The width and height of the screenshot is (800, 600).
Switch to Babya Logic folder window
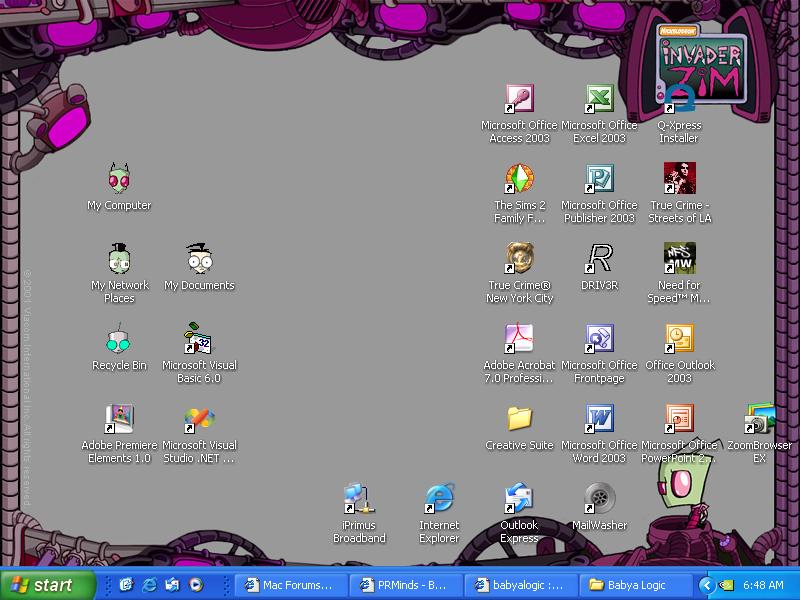[x=635, y=585]
